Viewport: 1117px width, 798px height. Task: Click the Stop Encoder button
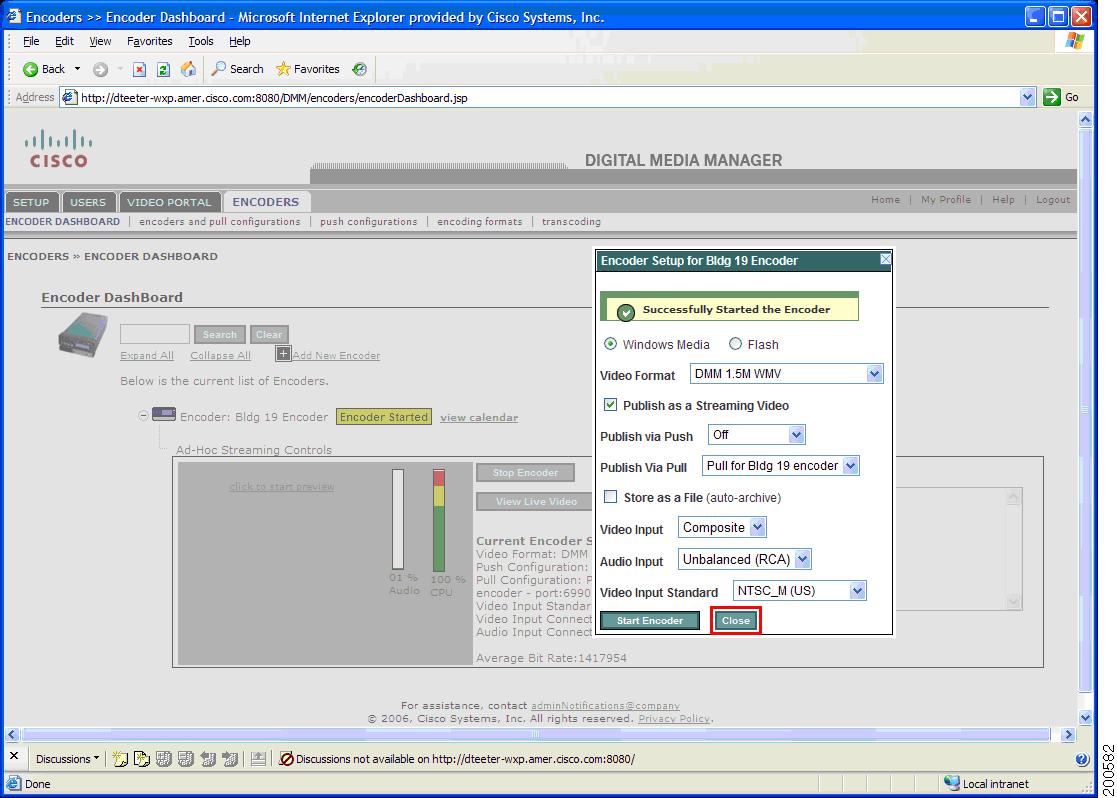coord(525,472)
